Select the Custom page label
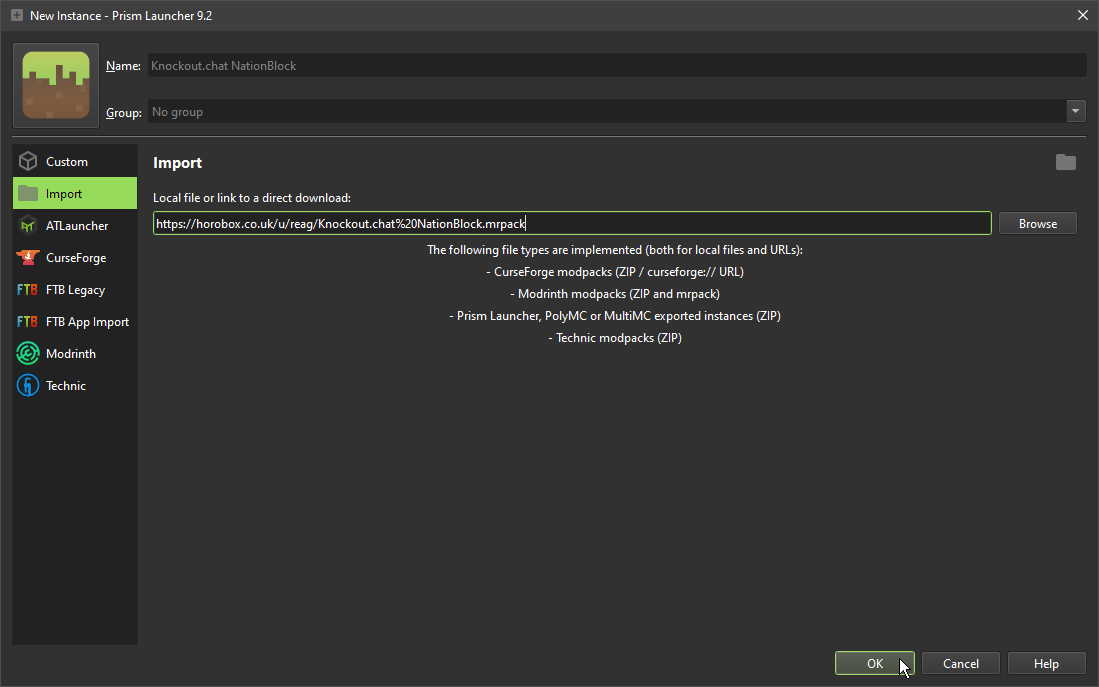 67,161
